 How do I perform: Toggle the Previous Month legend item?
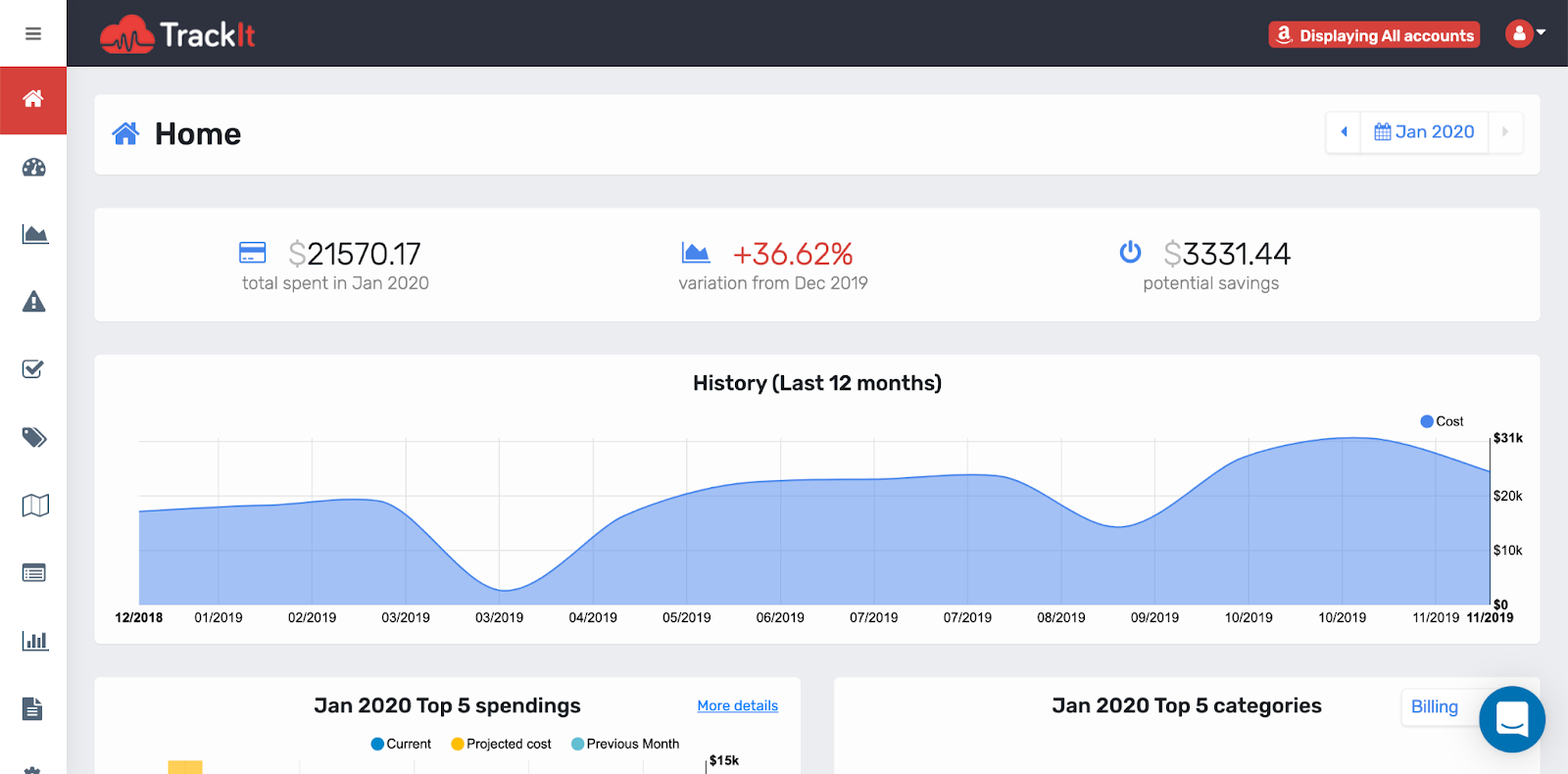click(x=625, y=744)
